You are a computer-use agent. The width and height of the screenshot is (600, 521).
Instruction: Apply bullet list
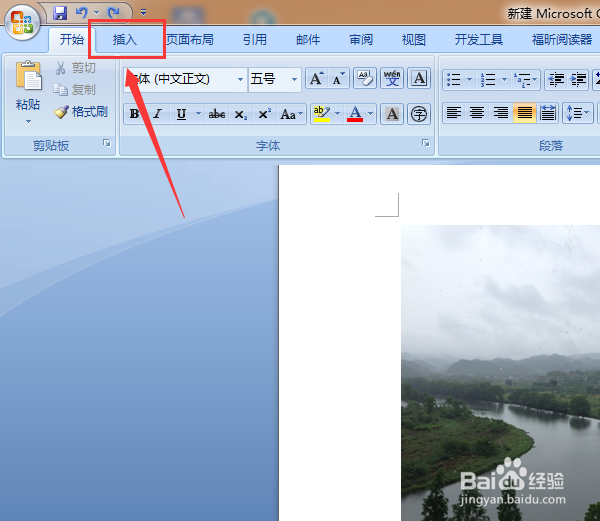(454, 80)
